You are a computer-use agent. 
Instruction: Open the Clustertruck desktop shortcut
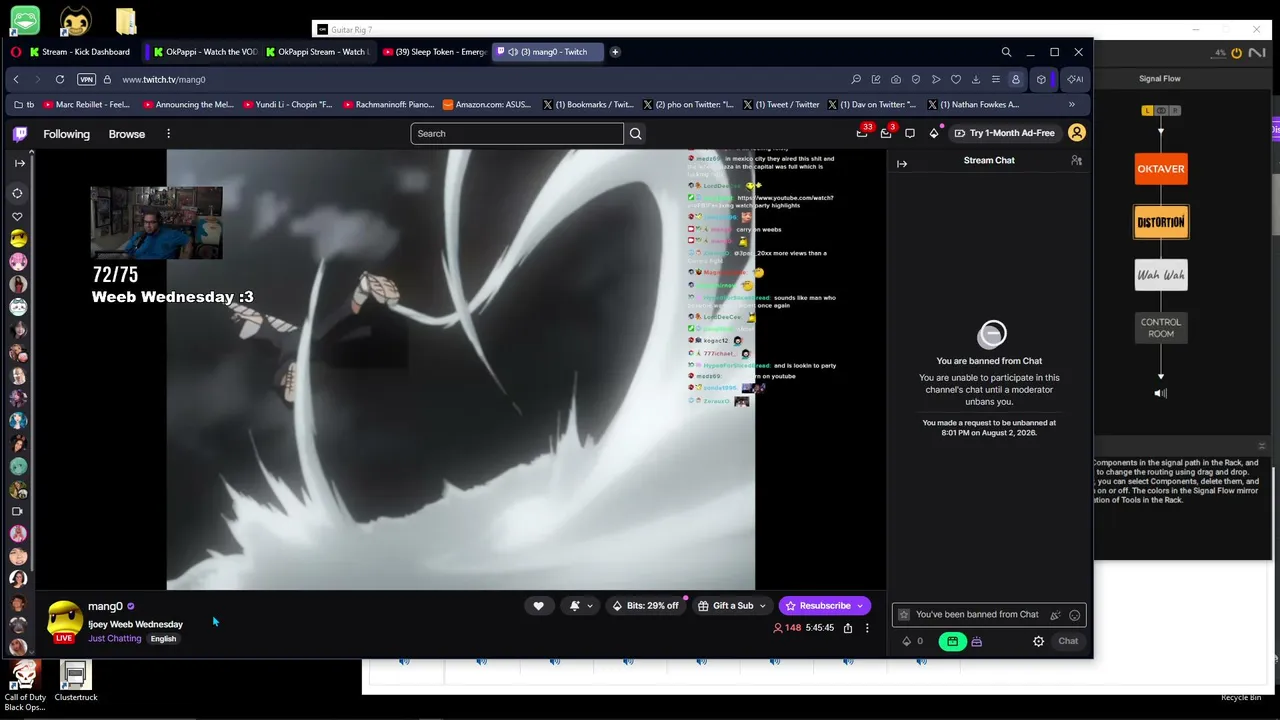[76, 680]
